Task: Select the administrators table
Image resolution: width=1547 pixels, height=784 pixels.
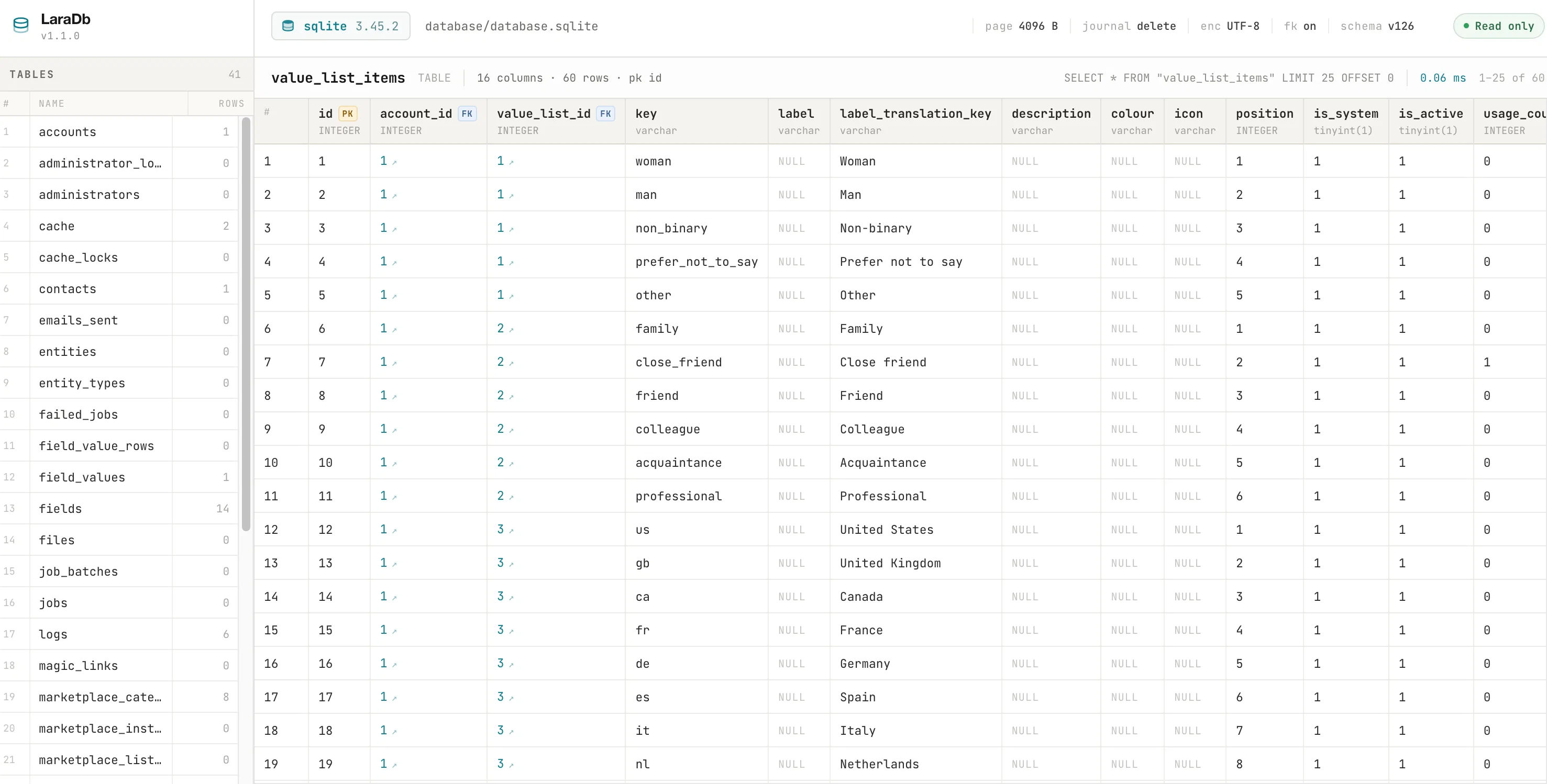Action: point(119,195)
